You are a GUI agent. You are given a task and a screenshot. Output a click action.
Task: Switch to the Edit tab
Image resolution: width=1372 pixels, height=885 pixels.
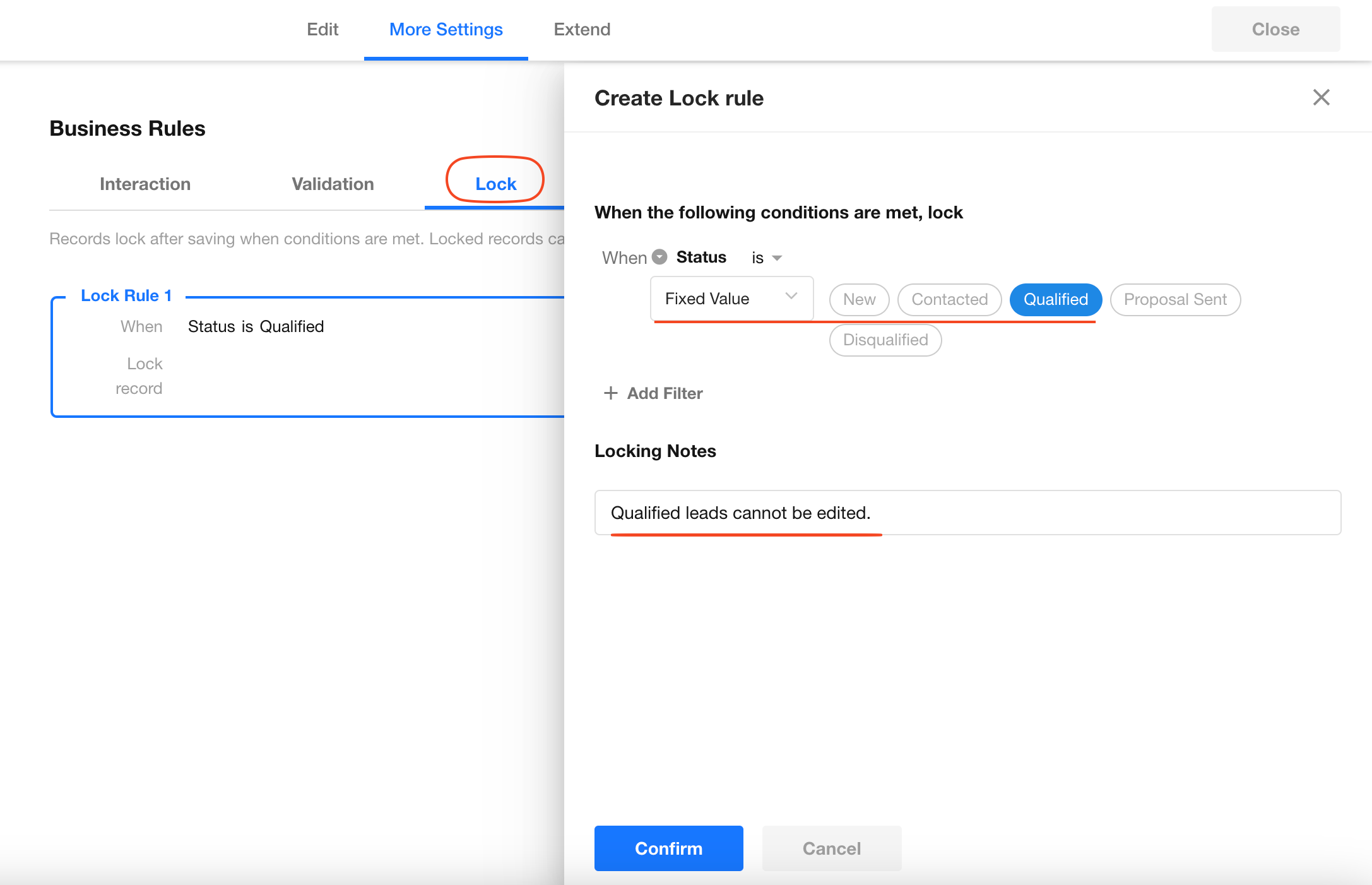click(x=322, y=30)
